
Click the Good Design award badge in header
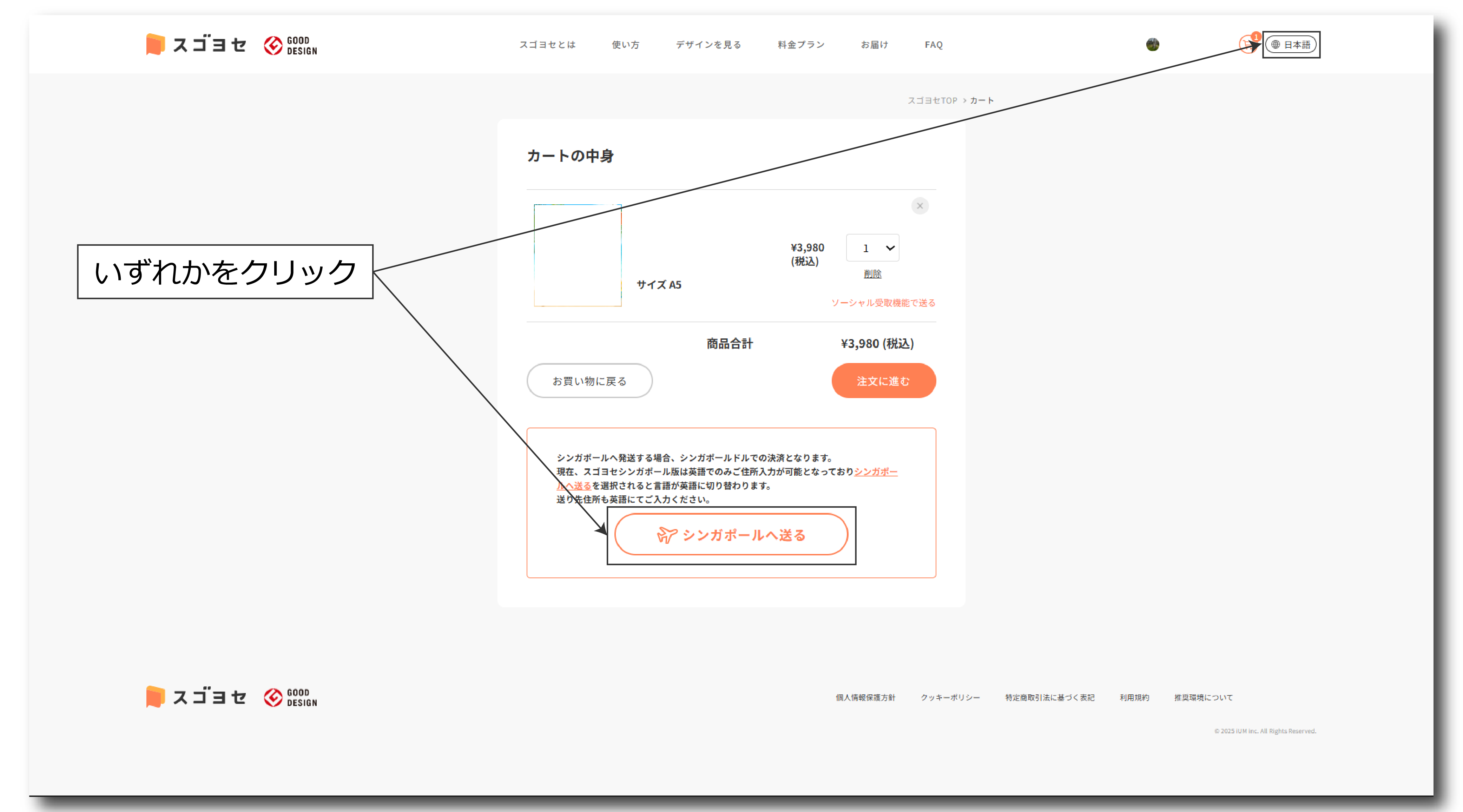point(290,45)
